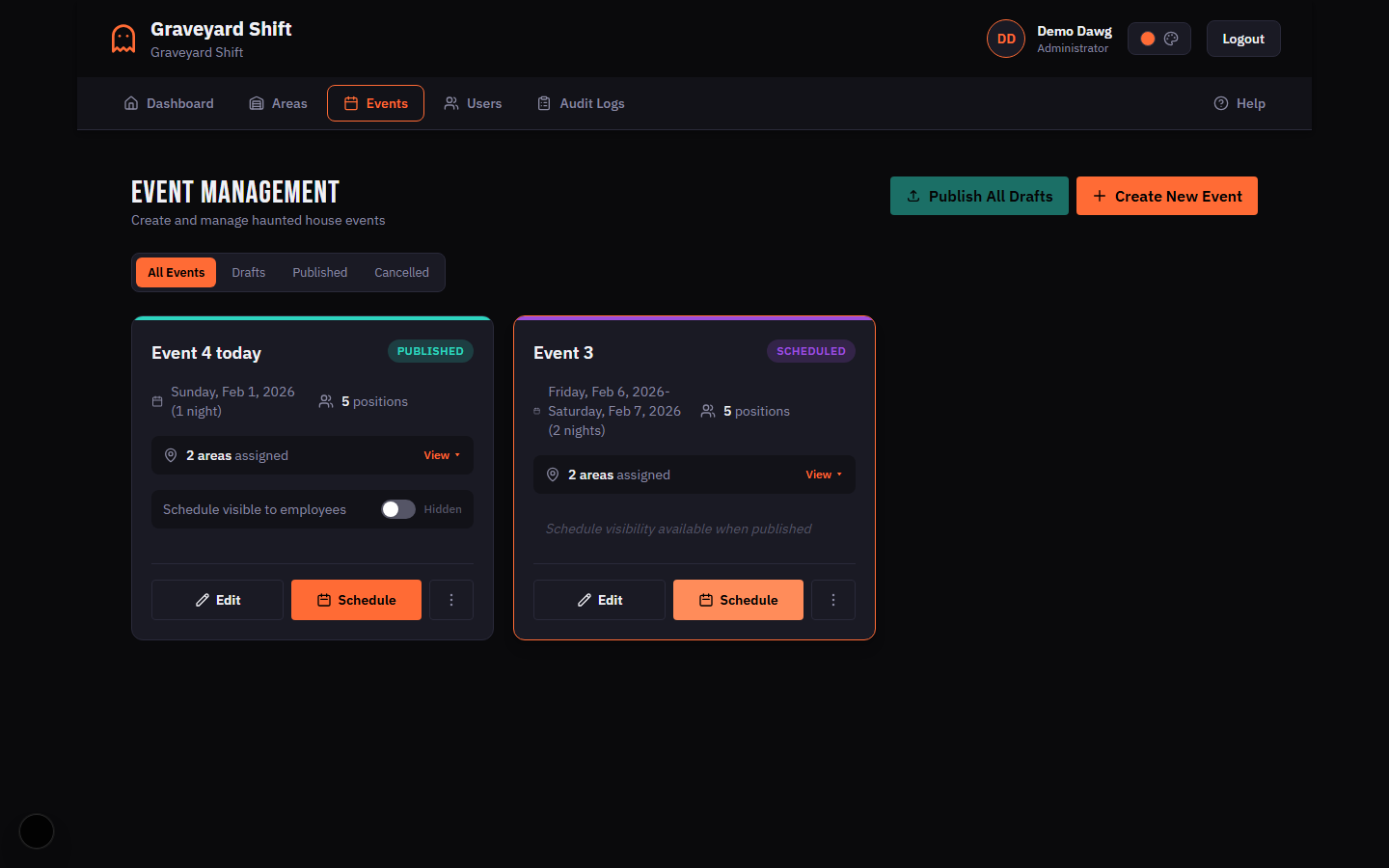Open Audit Logs clipboard icon
Viewport: 1389px width, 868px height.
[544, 103]
